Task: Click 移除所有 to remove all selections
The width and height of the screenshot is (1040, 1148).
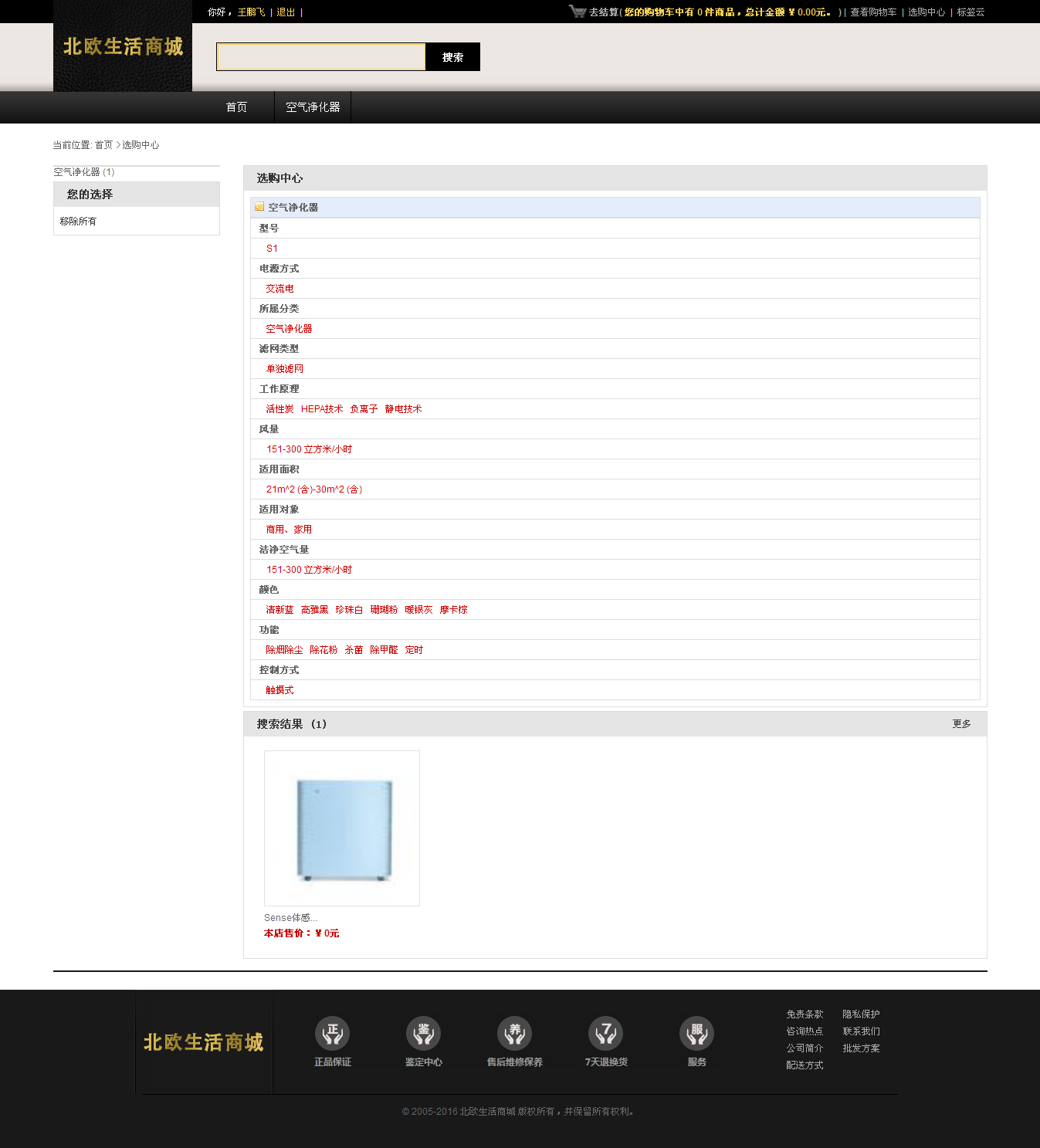Action: (x=78, y=221)
